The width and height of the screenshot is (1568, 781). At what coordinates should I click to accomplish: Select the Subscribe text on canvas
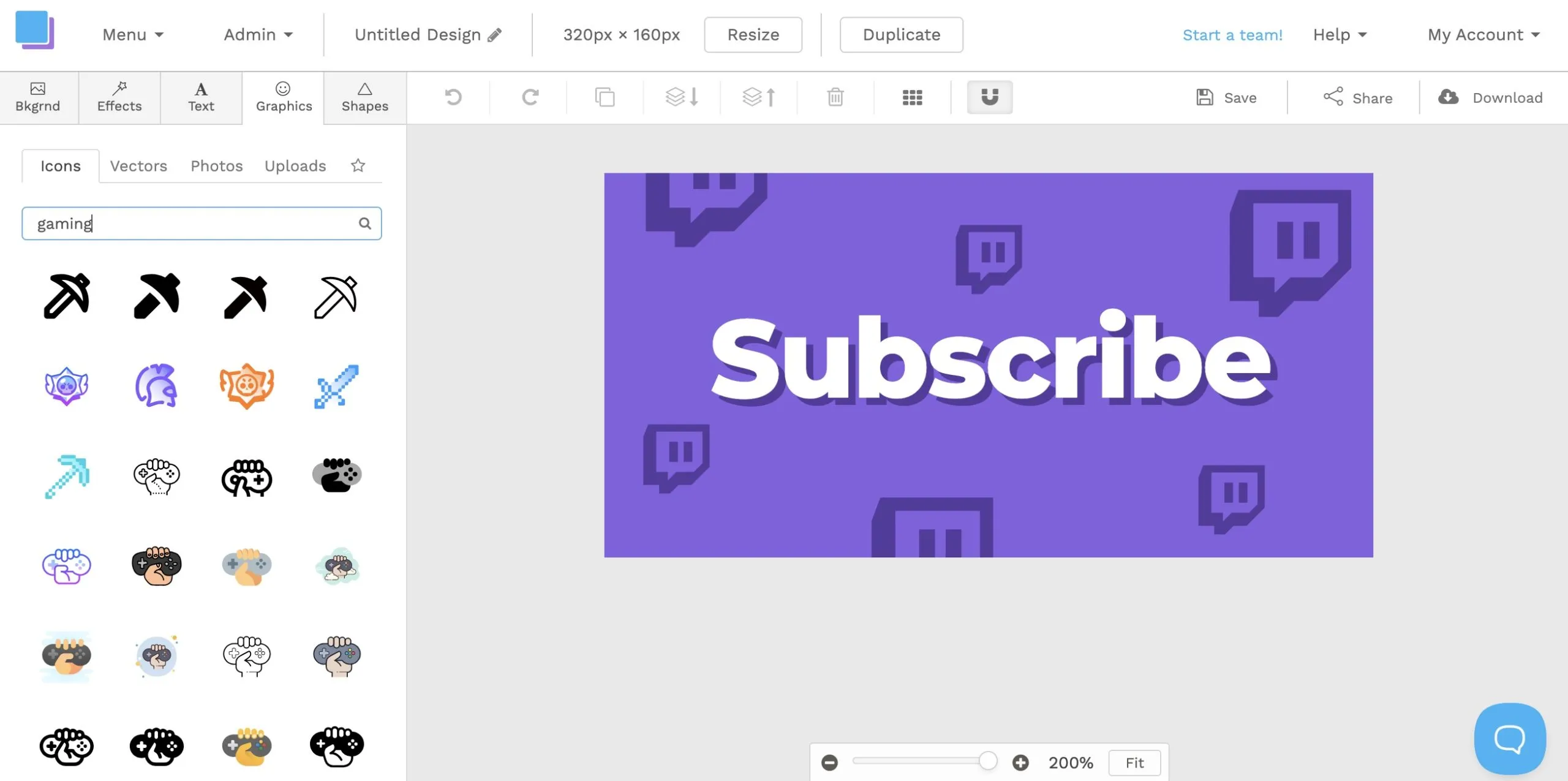click(x=992, y=358)
